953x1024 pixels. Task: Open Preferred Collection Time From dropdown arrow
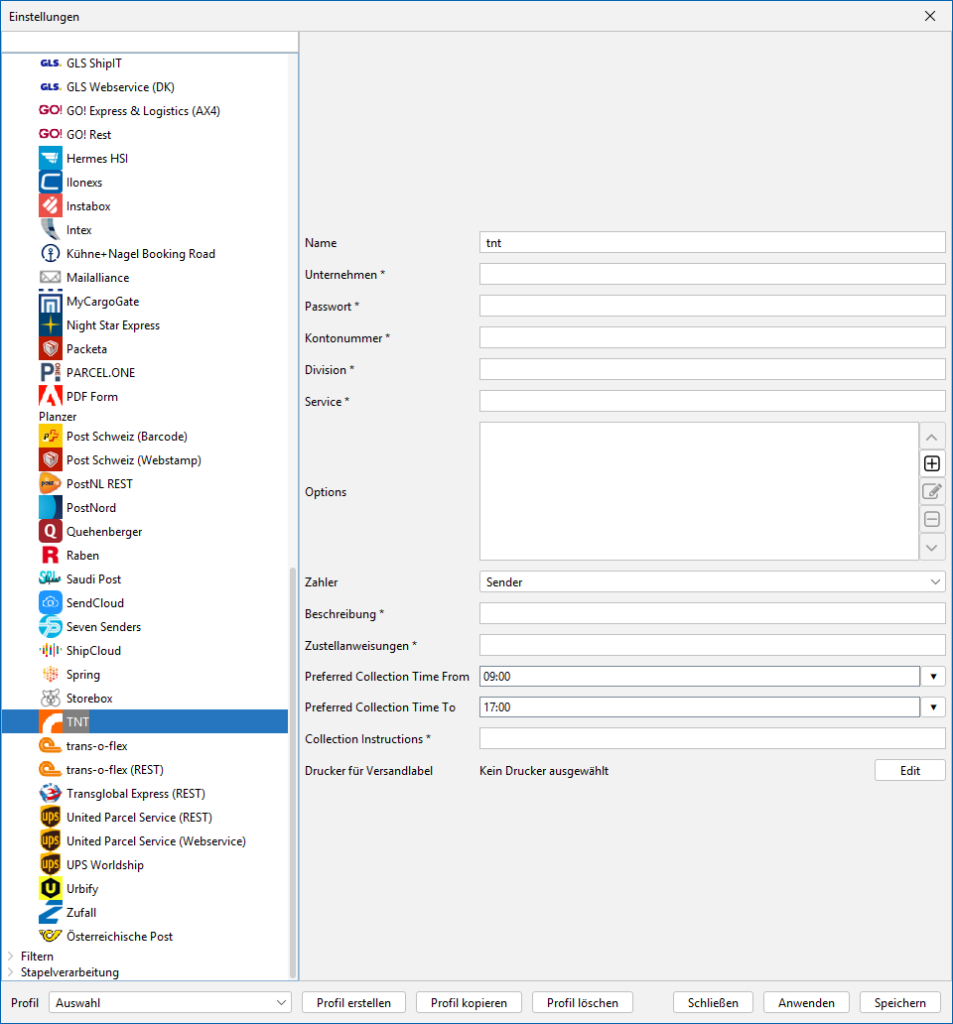pos(933,677)
